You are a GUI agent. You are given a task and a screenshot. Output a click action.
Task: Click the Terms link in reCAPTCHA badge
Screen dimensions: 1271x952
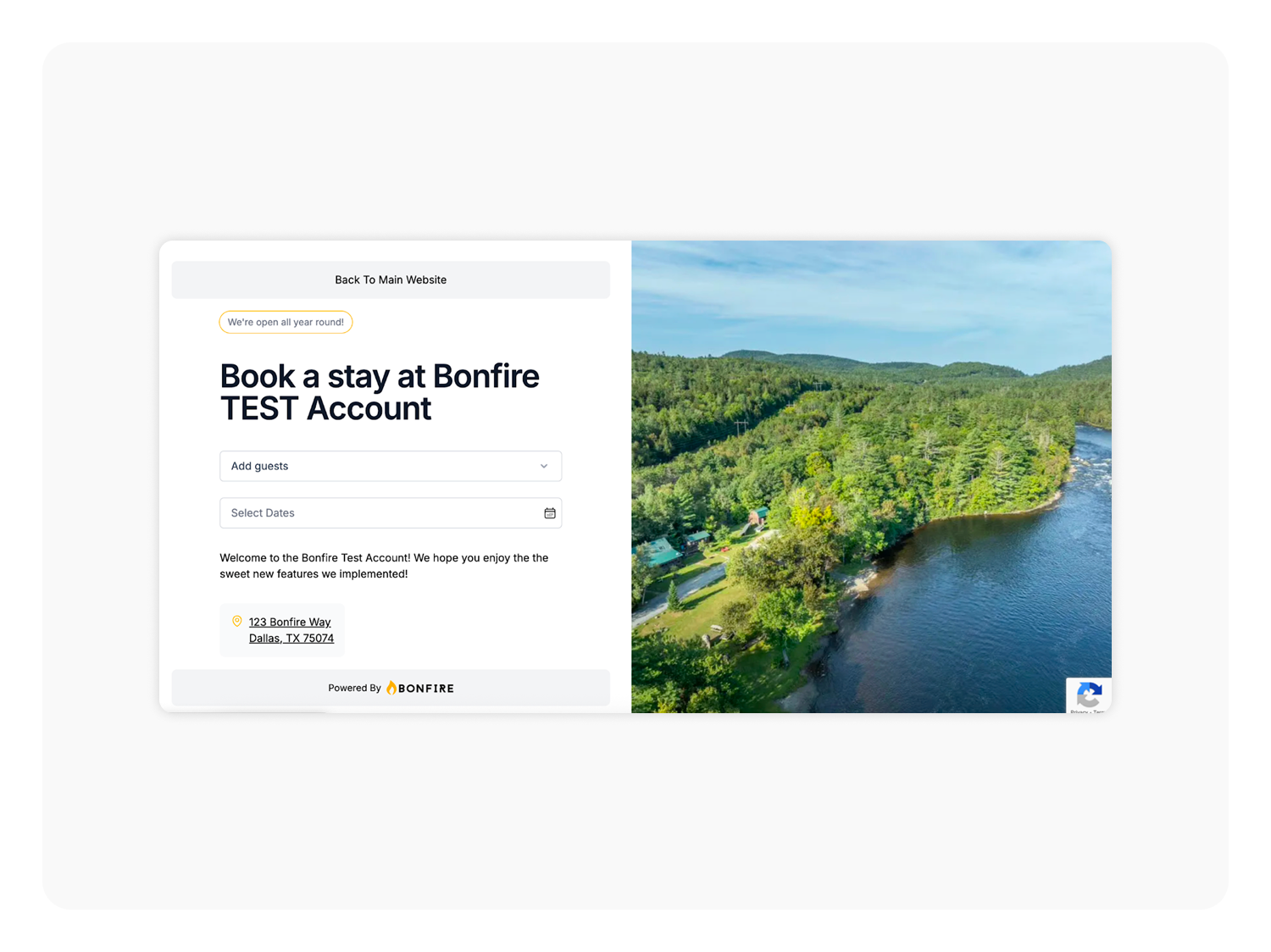point(1098,711)
